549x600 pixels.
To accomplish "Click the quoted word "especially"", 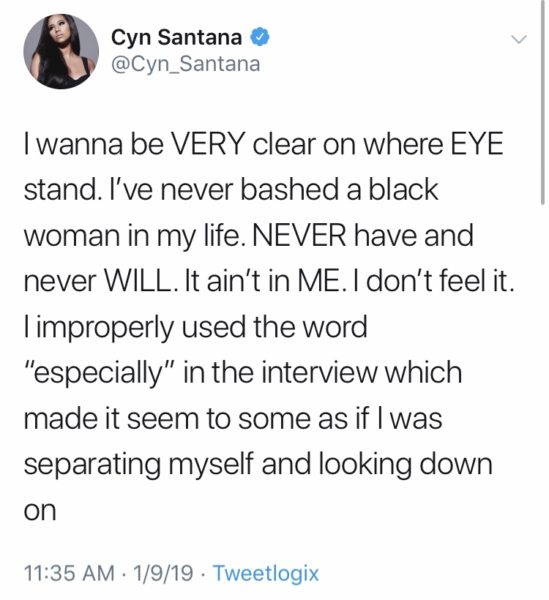I will click(x=100, y=373).
